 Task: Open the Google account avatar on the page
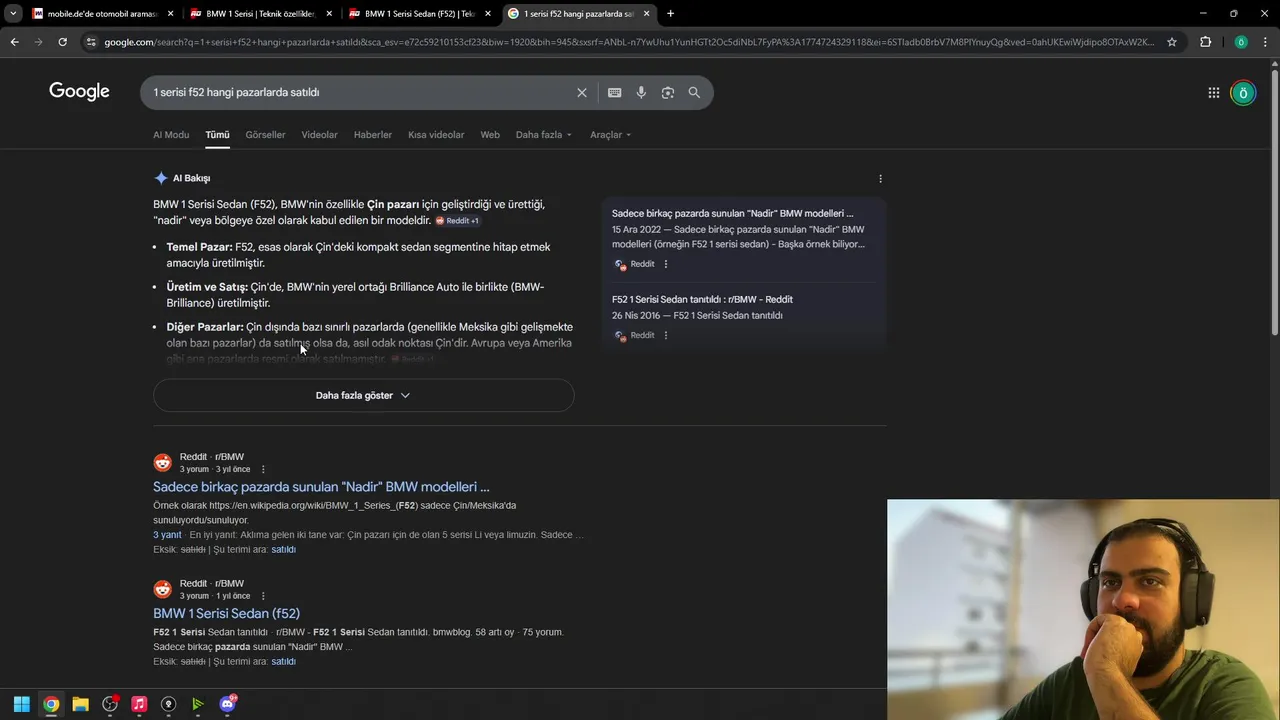(x=1243, y=93)
